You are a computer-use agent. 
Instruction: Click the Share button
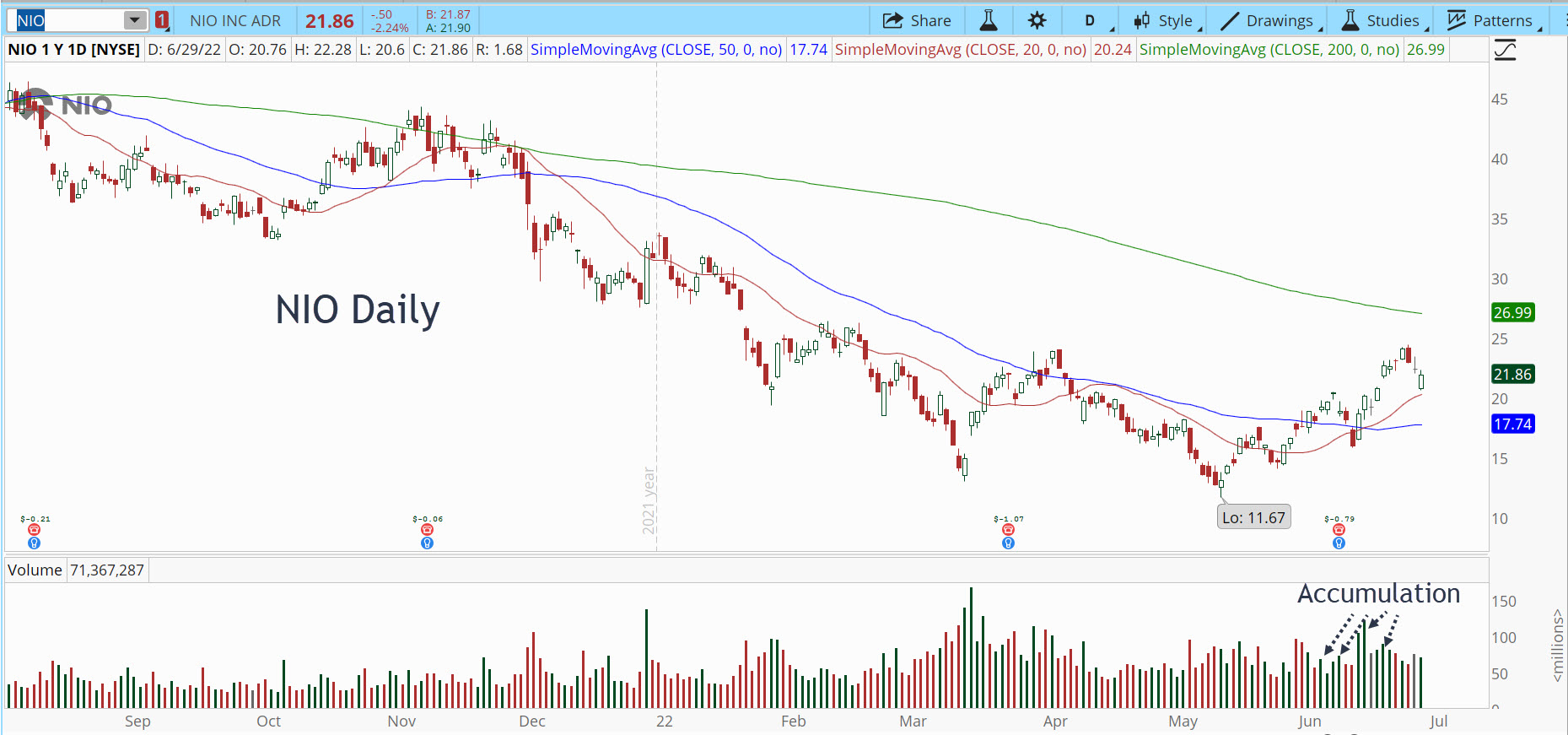coord(917,20)
